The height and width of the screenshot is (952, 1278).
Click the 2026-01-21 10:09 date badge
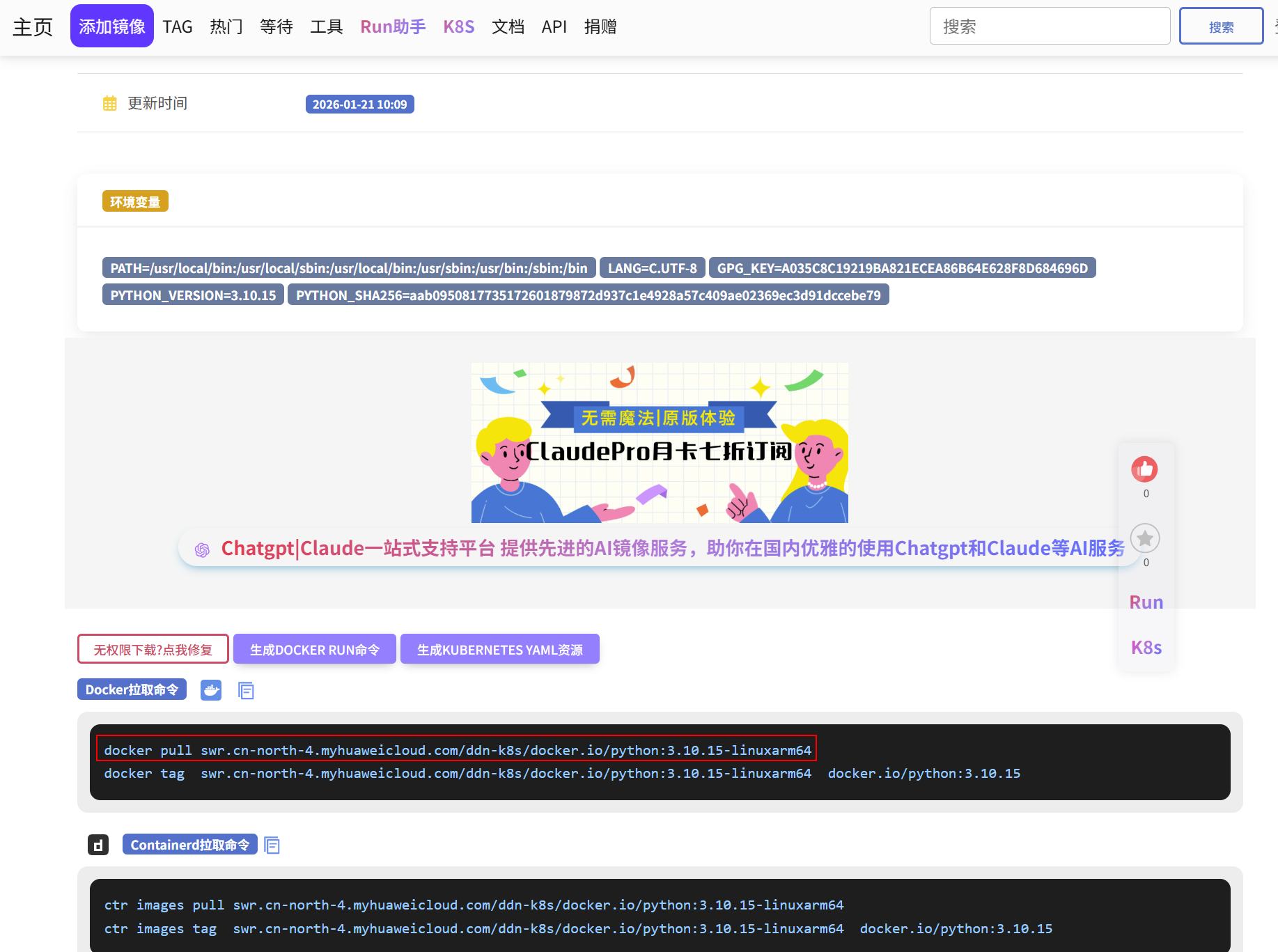[x=360, y=104]
